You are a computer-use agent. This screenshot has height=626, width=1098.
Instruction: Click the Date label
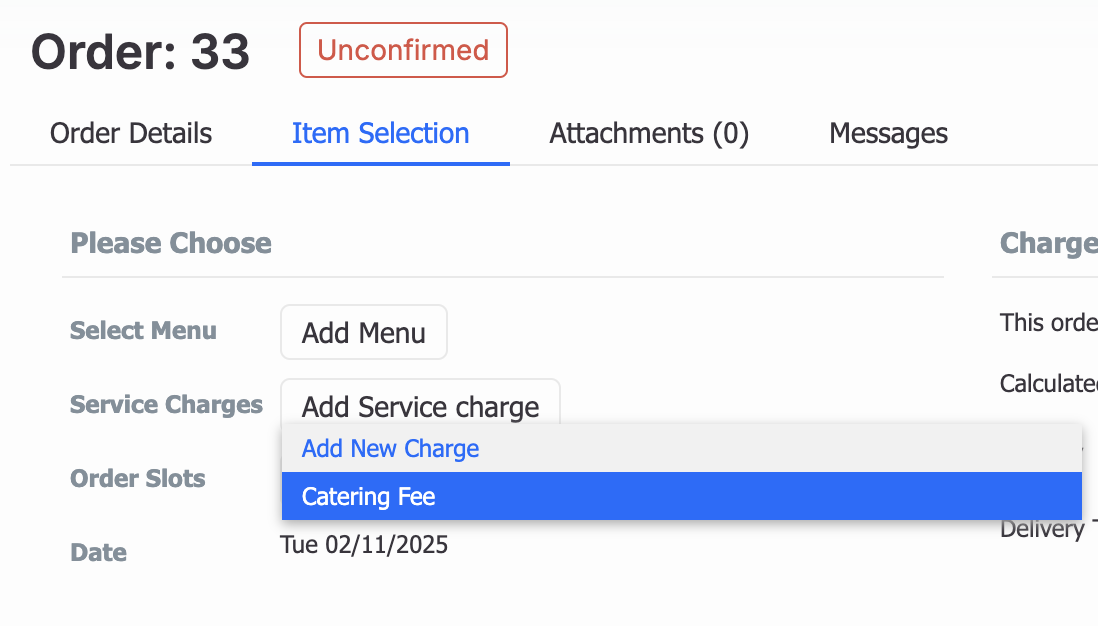click(x=98, y=552)
